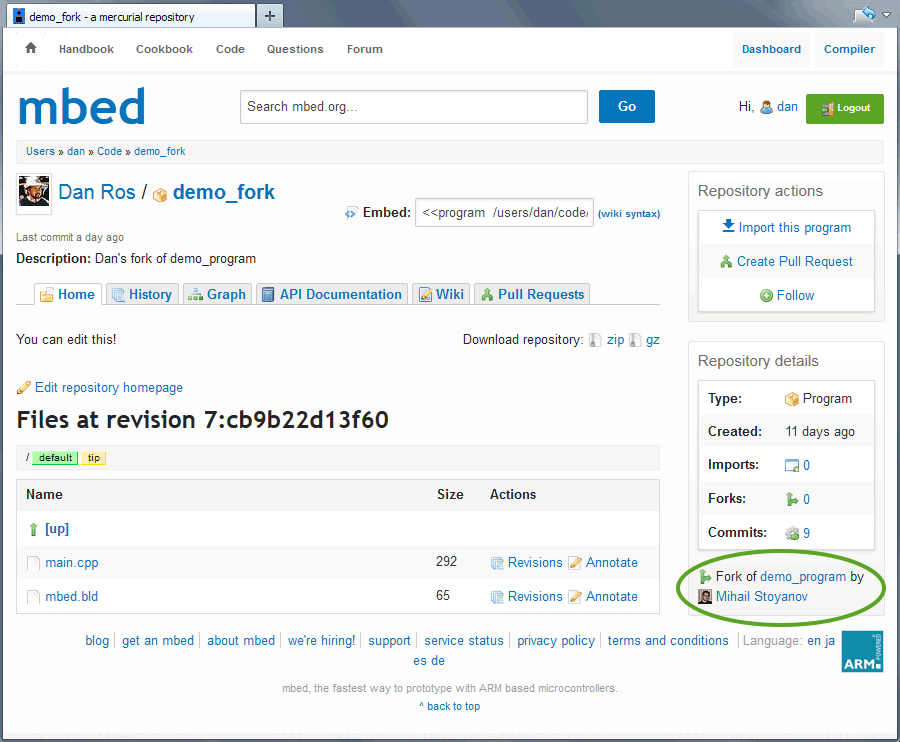Click Create Pull Request link
Viewport: 900px width, 742px height.
(786, 261)
